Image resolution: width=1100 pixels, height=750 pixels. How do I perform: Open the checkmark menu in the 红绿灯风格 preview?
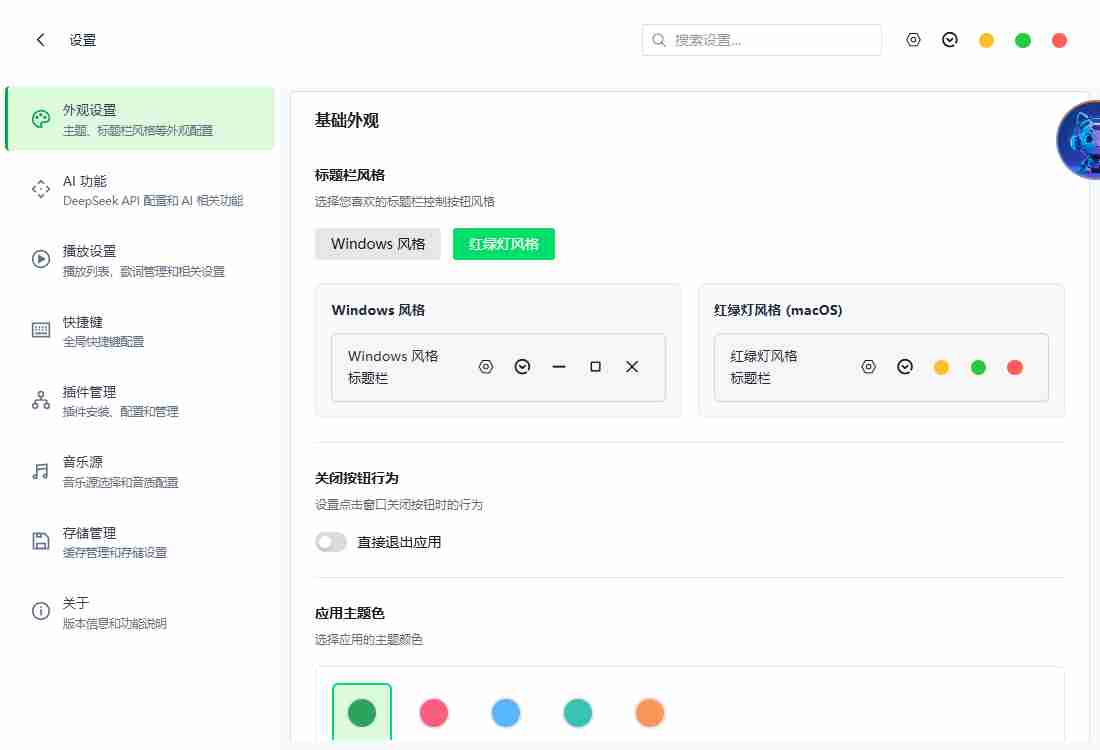[x=905, y=366]
